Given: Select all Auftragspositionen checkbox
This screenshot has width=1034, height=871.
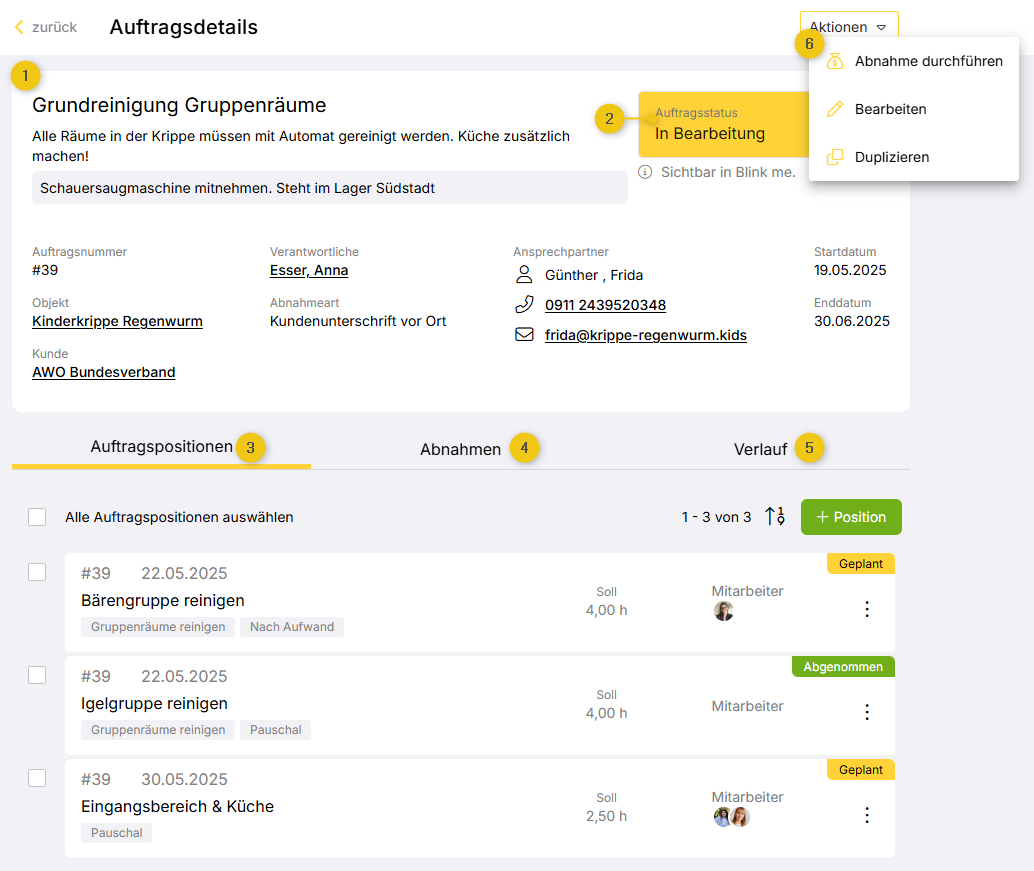Looking at the screenshot, I should 37,517.
